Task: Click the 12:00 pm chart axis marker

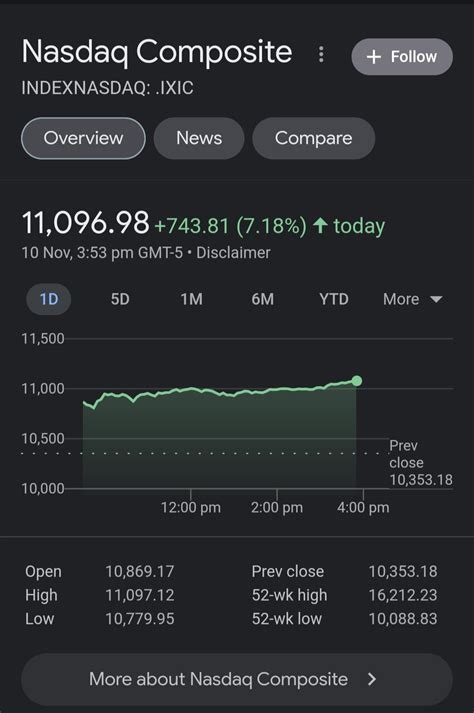Action: coord(191,507)
